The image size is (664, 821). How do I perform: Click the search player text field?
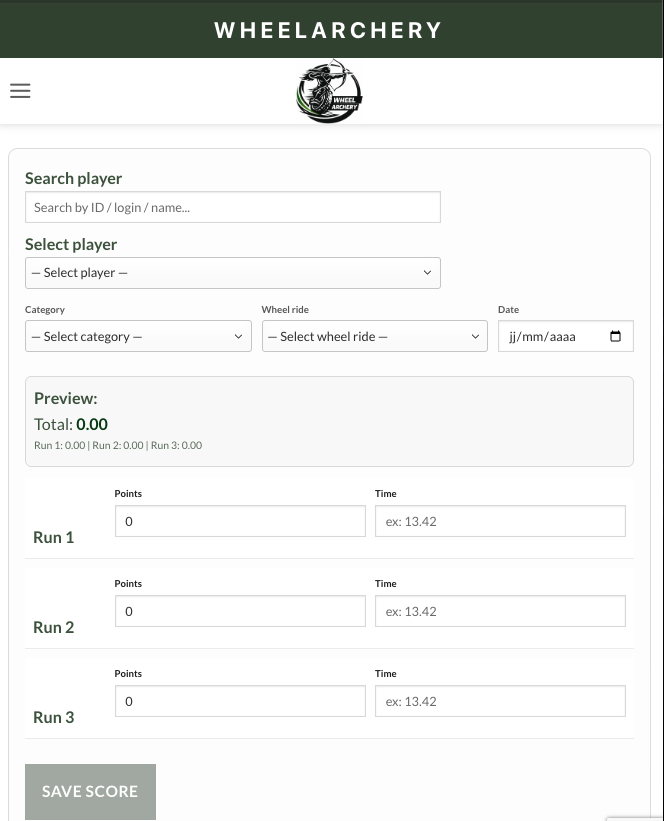pyautogui.click(x=232, y=207)
